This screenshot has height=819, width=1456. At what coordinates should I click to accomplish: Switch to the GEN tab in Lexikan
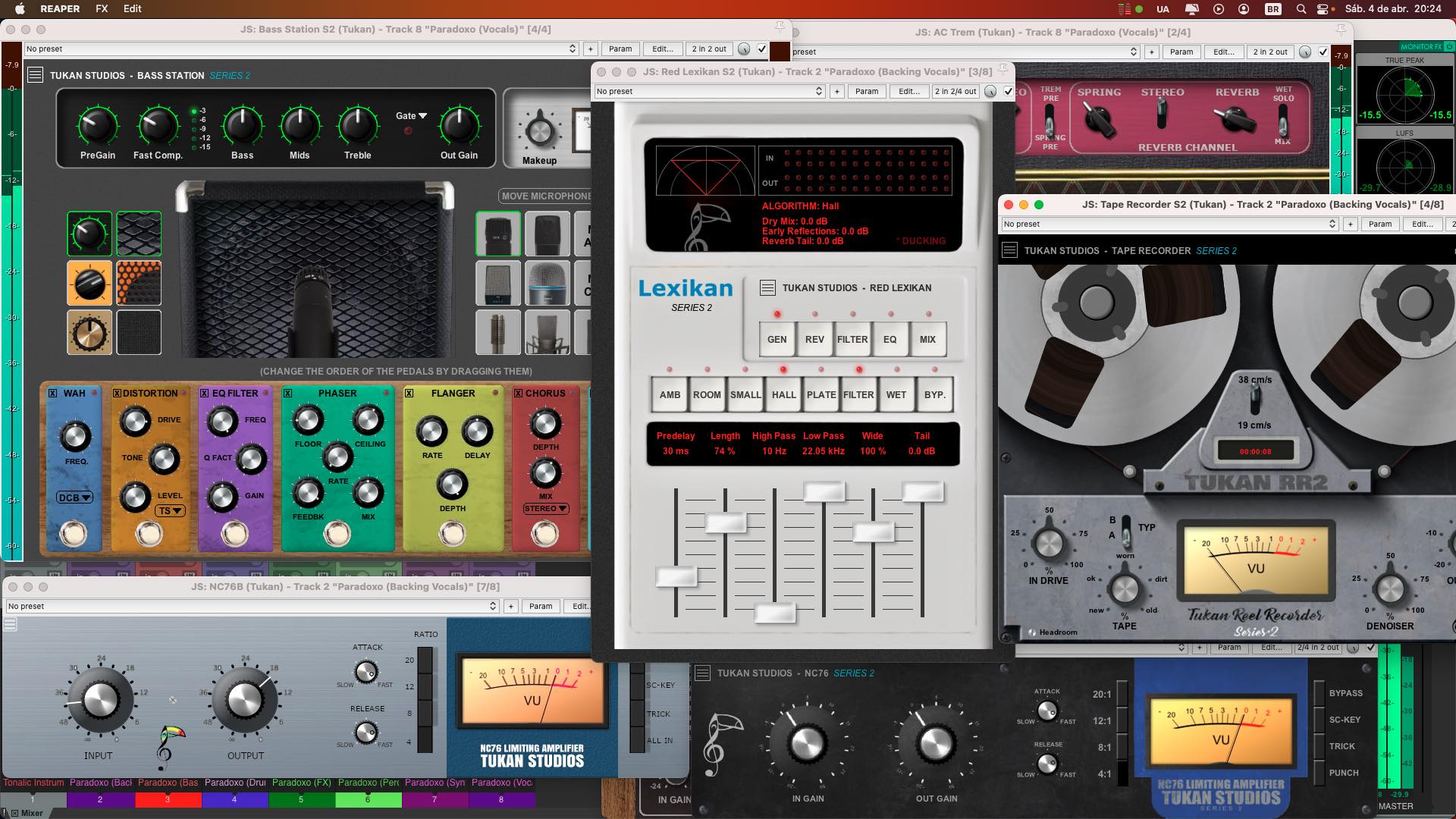(777, 339)
